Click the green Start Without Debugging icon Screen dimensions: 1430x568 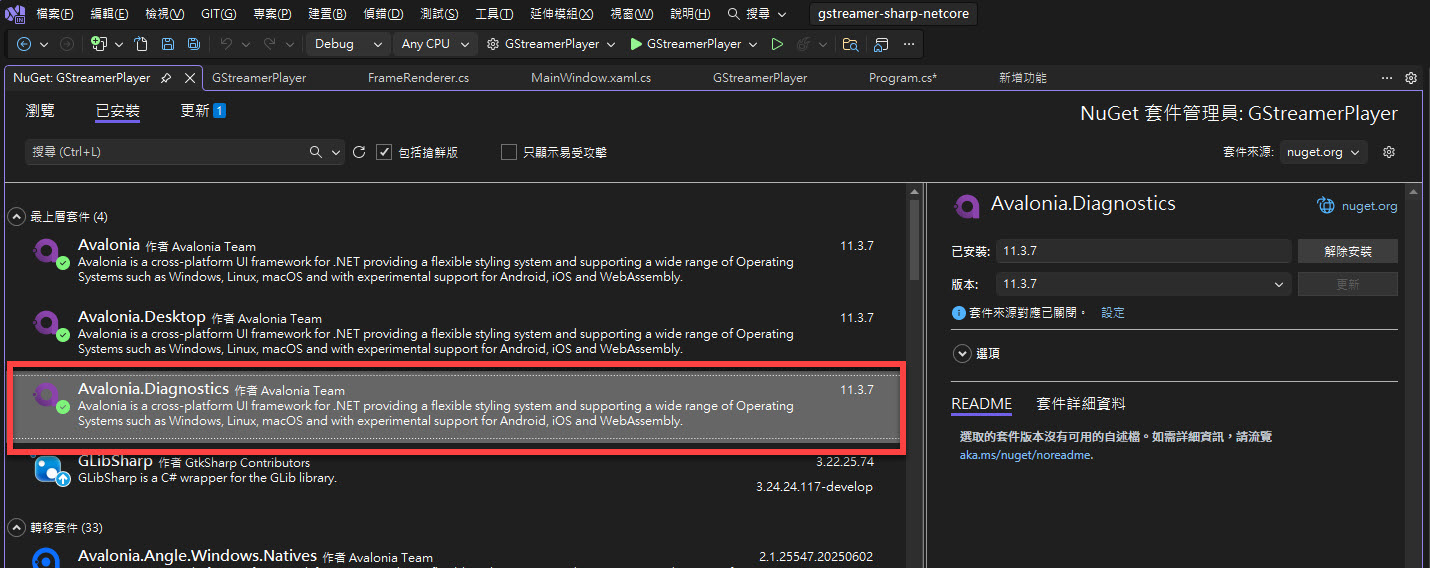coord(777,44)
